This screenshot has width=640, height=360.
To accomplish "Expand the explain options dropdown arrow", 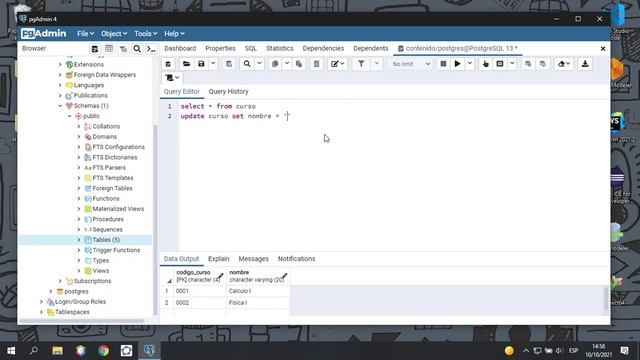I will [x=512, y=64].
